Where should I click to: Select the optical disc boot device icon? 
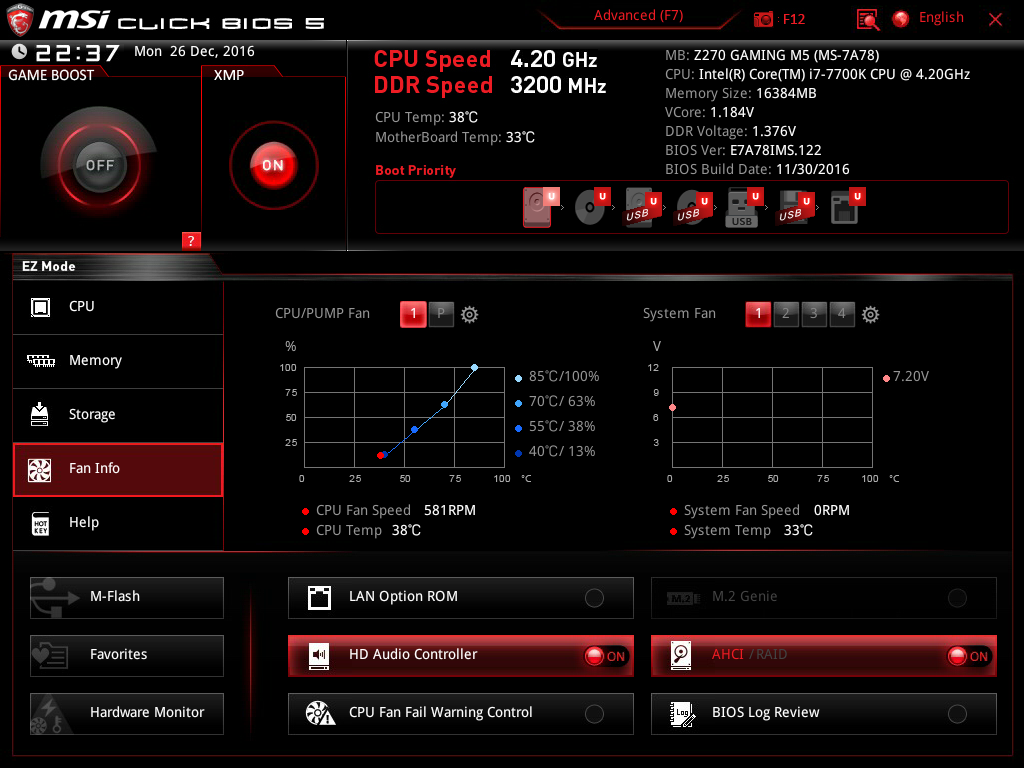(592, 207)
